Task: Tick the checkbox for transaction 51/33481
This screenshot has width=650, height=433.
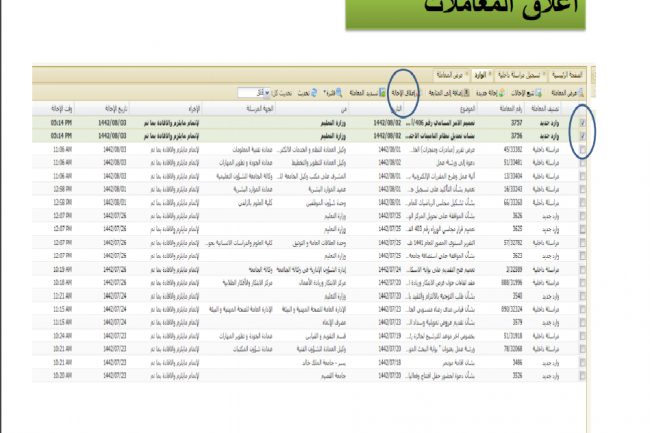Action: tap(582, 162)
